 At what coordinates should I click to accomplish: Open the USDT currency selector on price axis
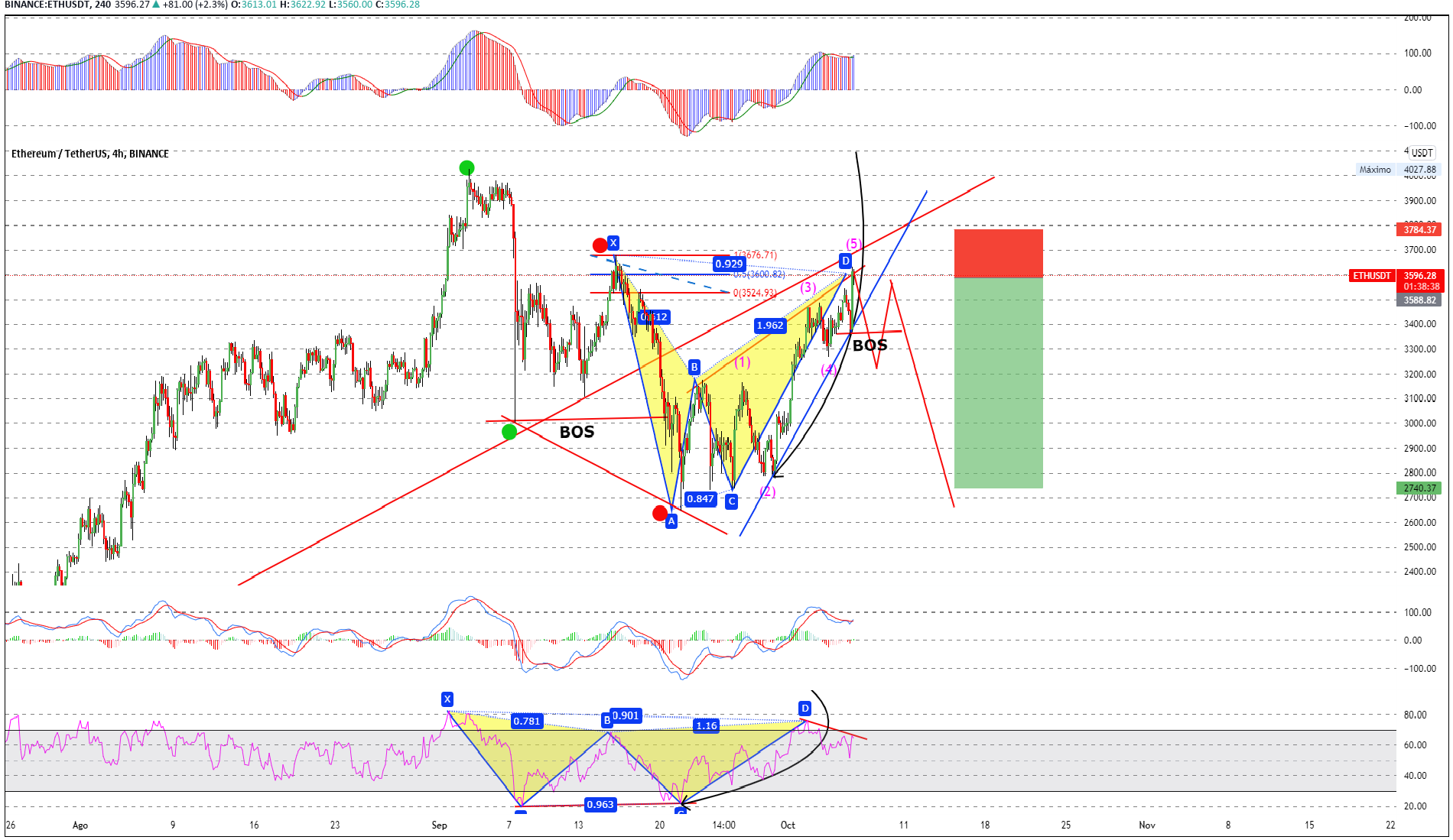[x=1422, y=153]
